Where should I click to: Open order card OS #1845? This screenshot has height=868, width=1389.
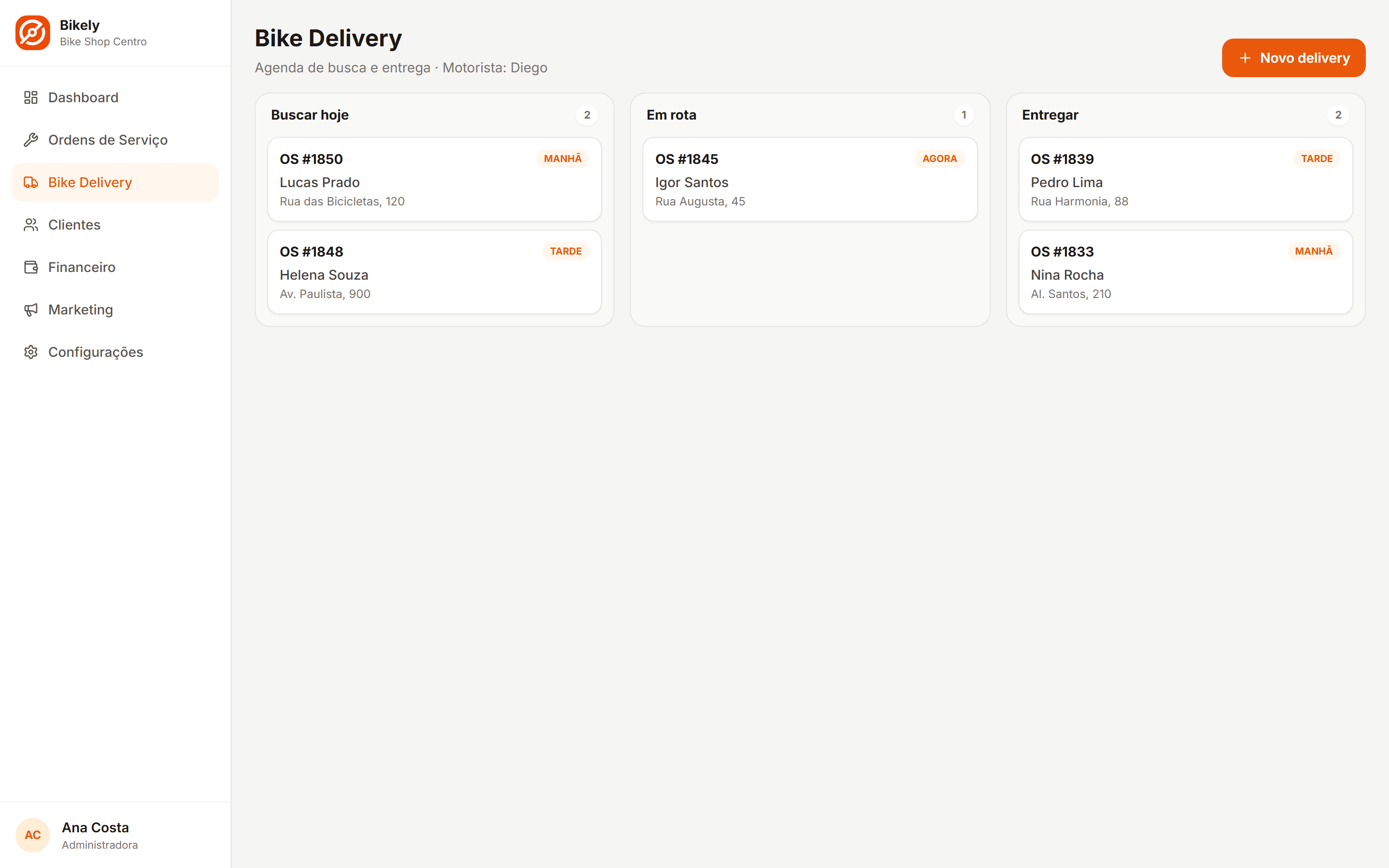click(x=810, y=180)
